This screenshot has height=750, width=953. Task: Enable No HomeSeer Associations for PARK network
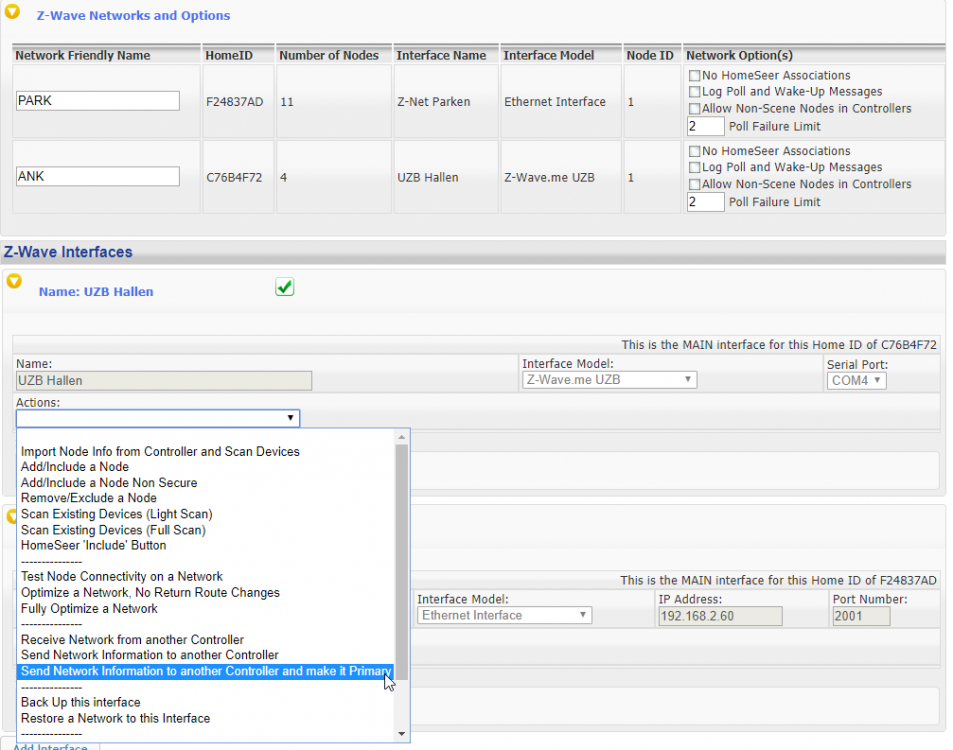(x=694, y=76)
